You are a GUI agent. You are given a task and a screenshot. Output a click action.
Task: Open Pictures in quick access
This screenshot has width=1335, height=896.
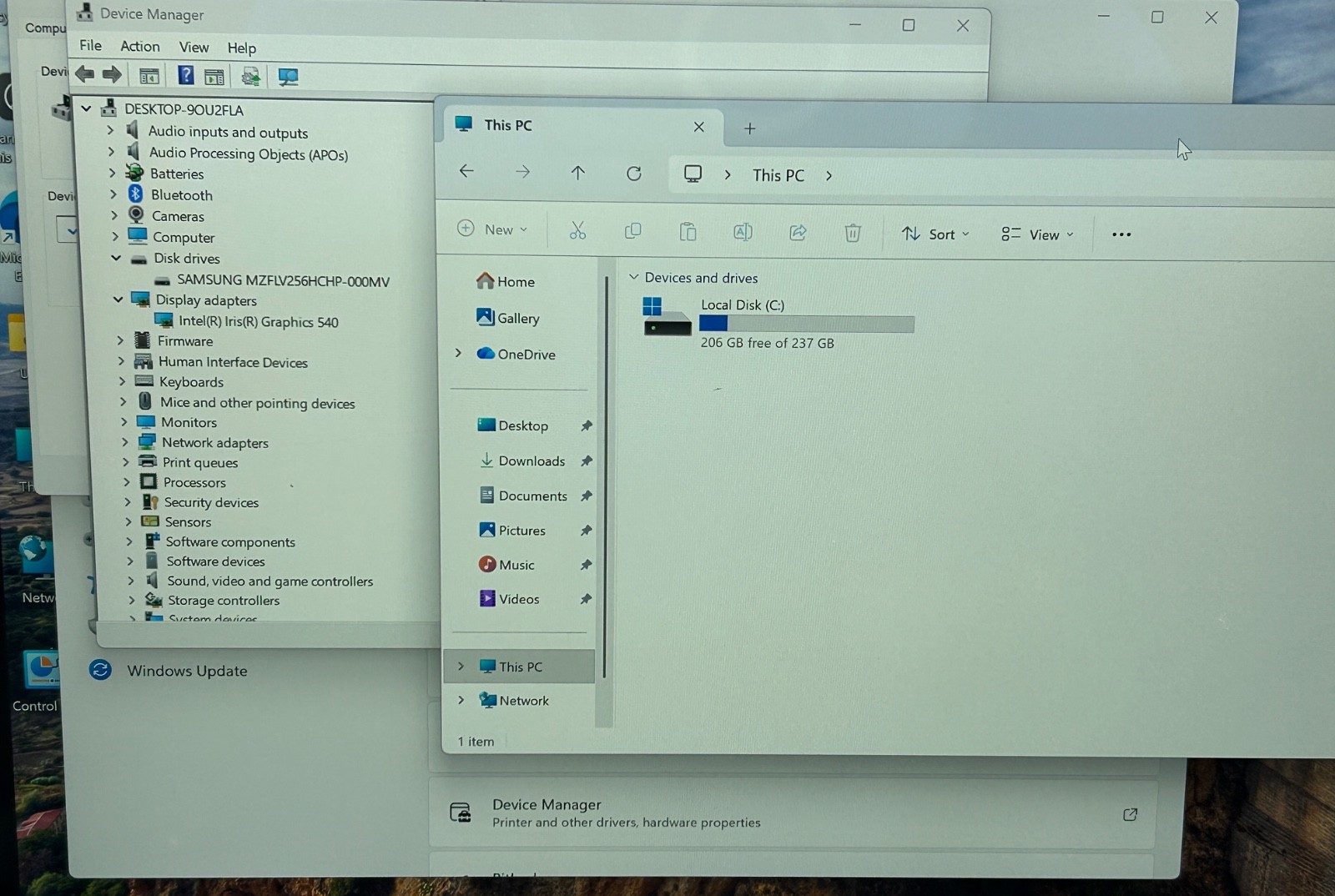tap(513, 531)
